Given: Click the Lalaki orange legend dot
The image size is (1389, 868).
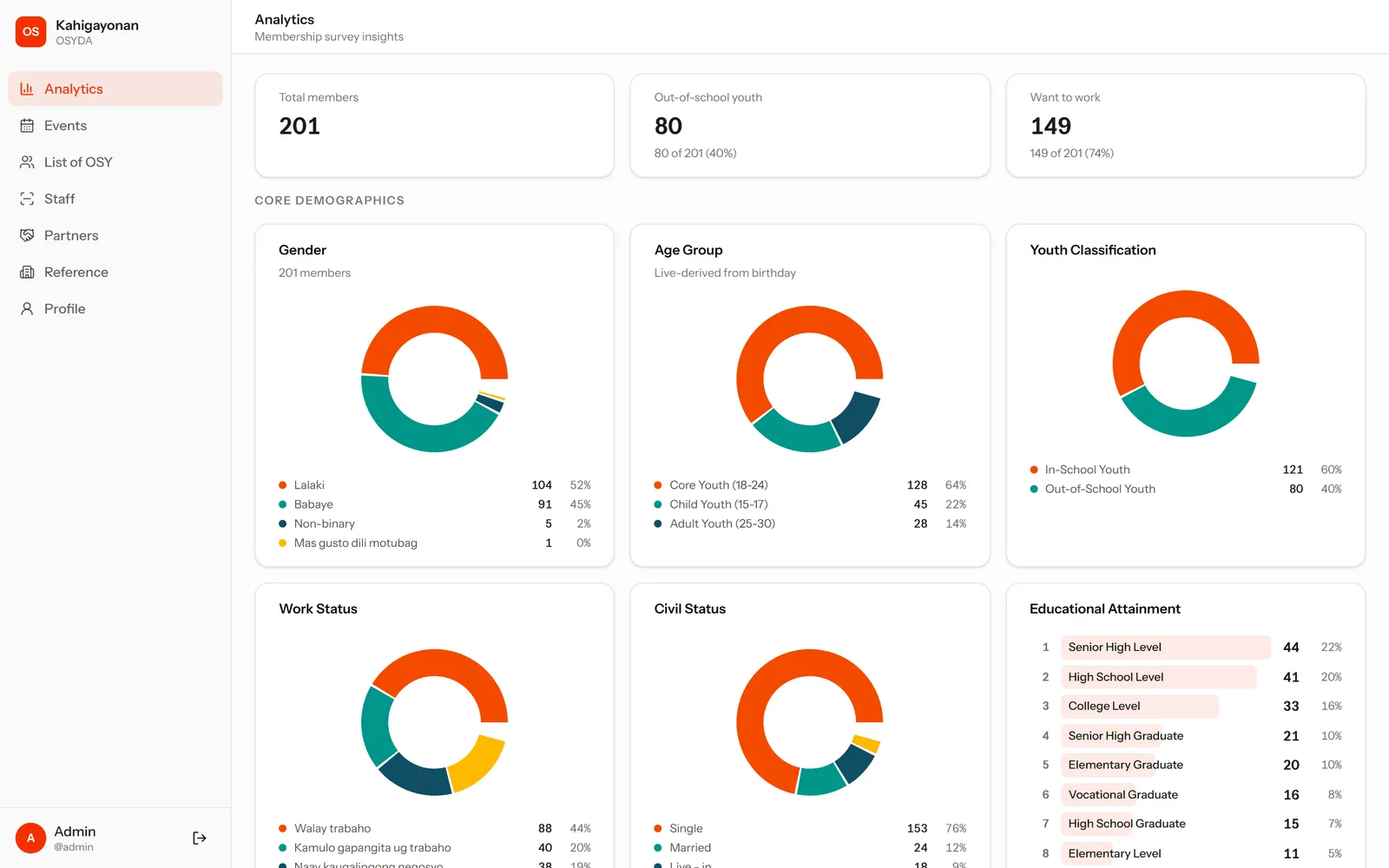Looking at the screenshot, I should [x=282, y=485].
